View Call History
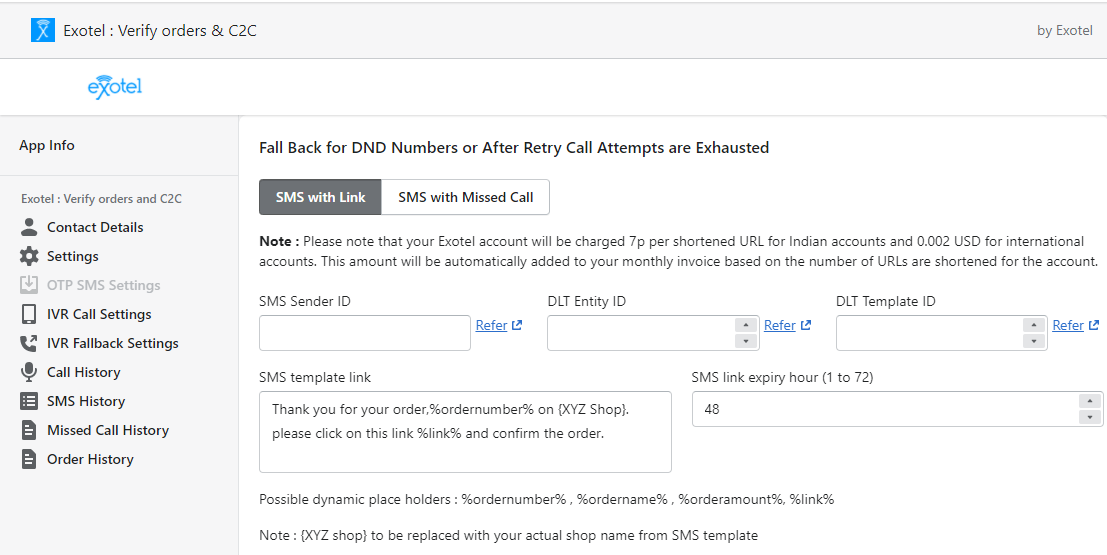Screen dimensions: 1107x555 (83, 372)
